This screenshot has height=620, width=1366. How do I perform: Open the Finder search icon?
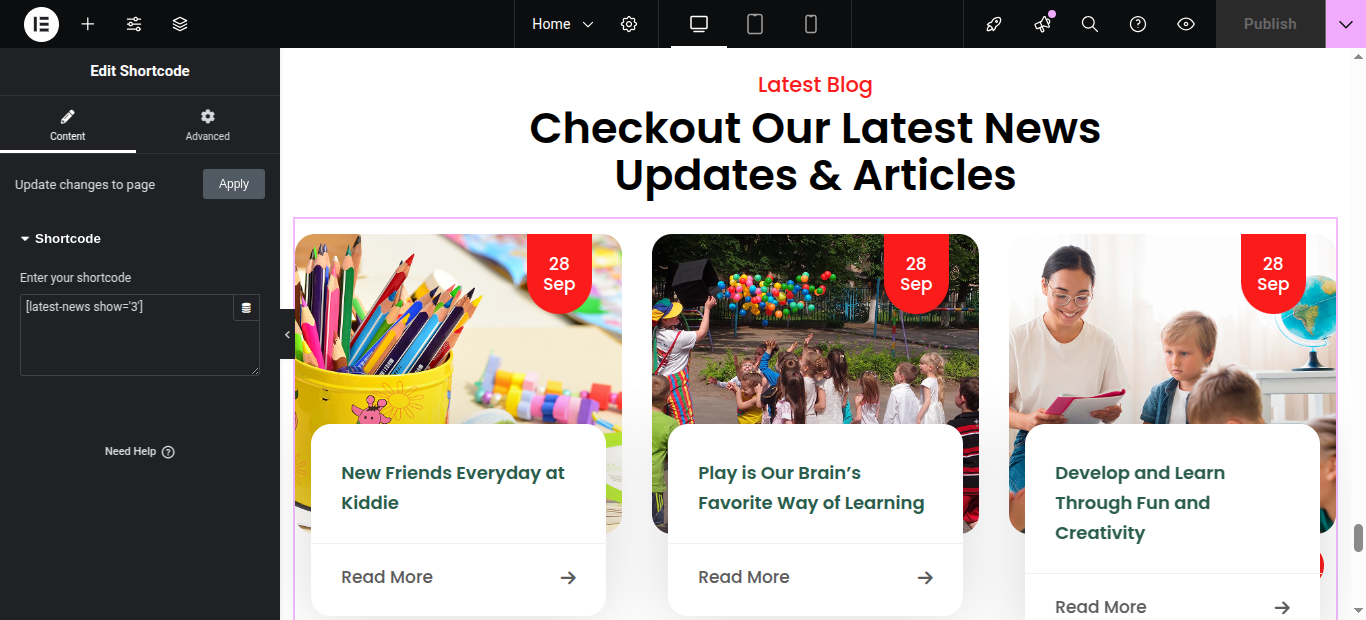pyautogui.click(x=1090, y=24)
